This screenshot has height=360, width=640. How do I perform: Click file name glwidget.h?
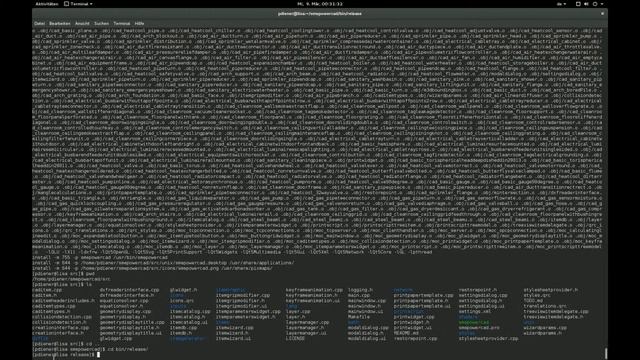point(183,290)
